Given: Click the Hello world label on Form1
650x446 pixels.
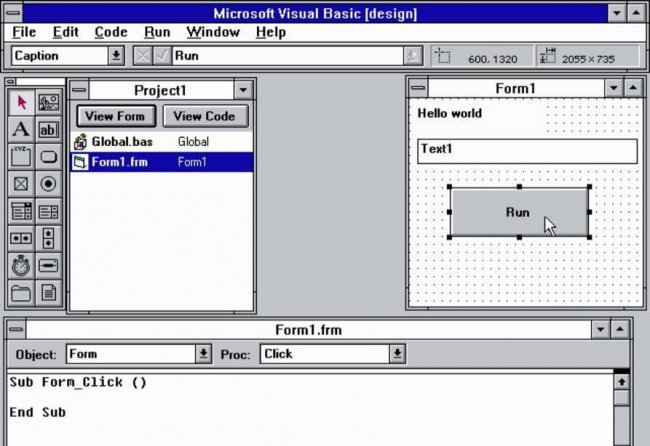Looking at the screenshot, I should [x=449, y=113].
